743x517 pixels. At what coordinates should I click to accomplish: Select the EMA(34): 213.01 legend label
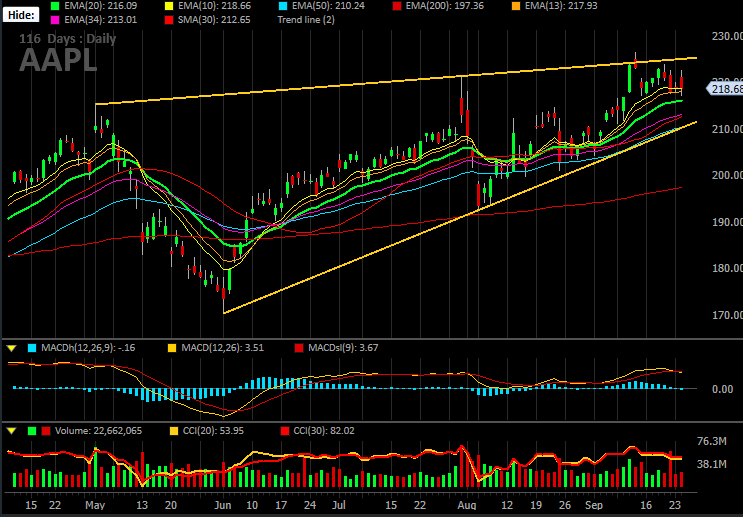100,20
